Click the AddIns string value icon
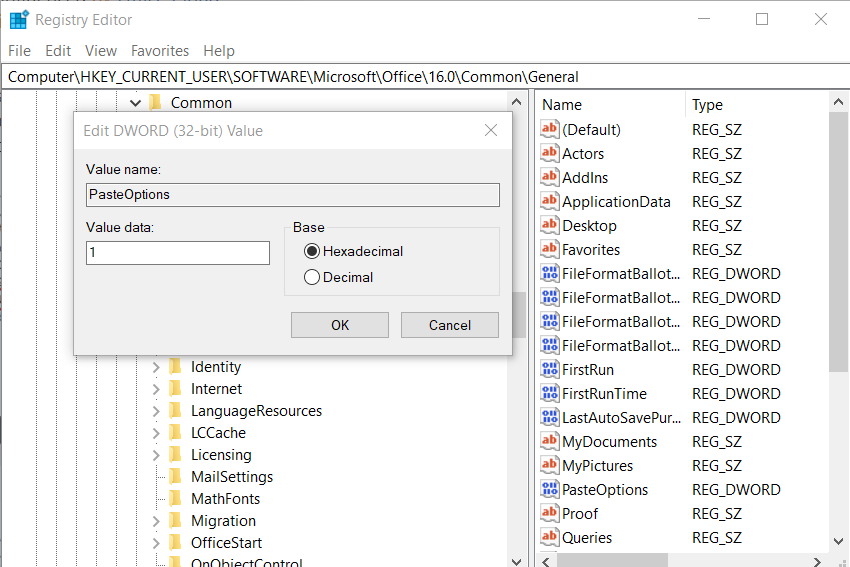 (x=549, y=177)
